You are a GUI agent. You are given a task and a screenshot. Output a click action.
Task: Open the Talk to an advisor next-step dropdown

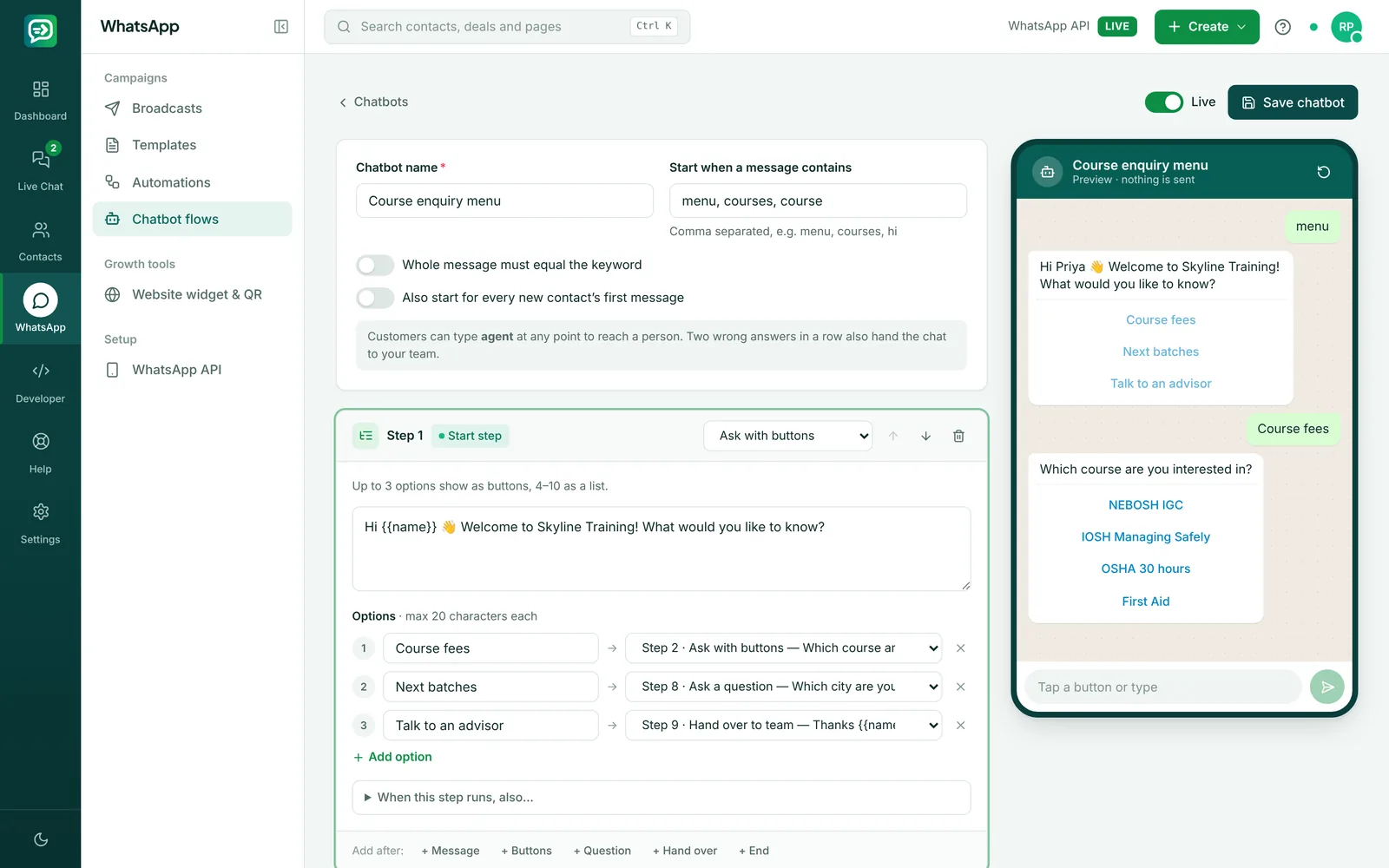(784, 725)
